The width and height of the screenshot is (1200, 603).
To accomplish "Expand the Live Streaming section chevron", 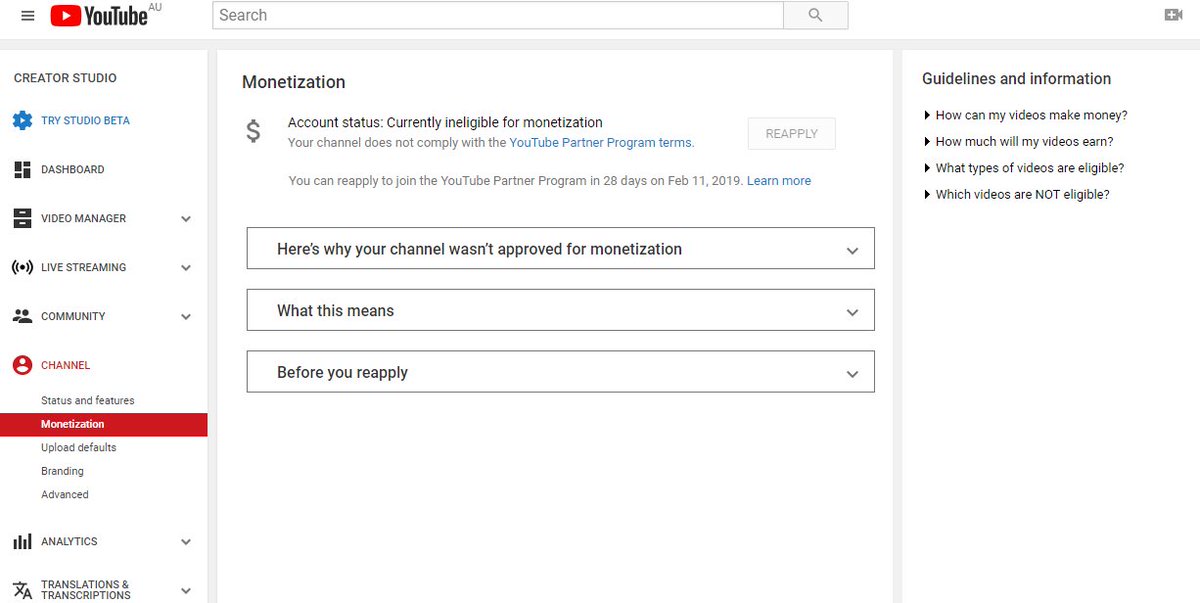I will tap(186, 268).
